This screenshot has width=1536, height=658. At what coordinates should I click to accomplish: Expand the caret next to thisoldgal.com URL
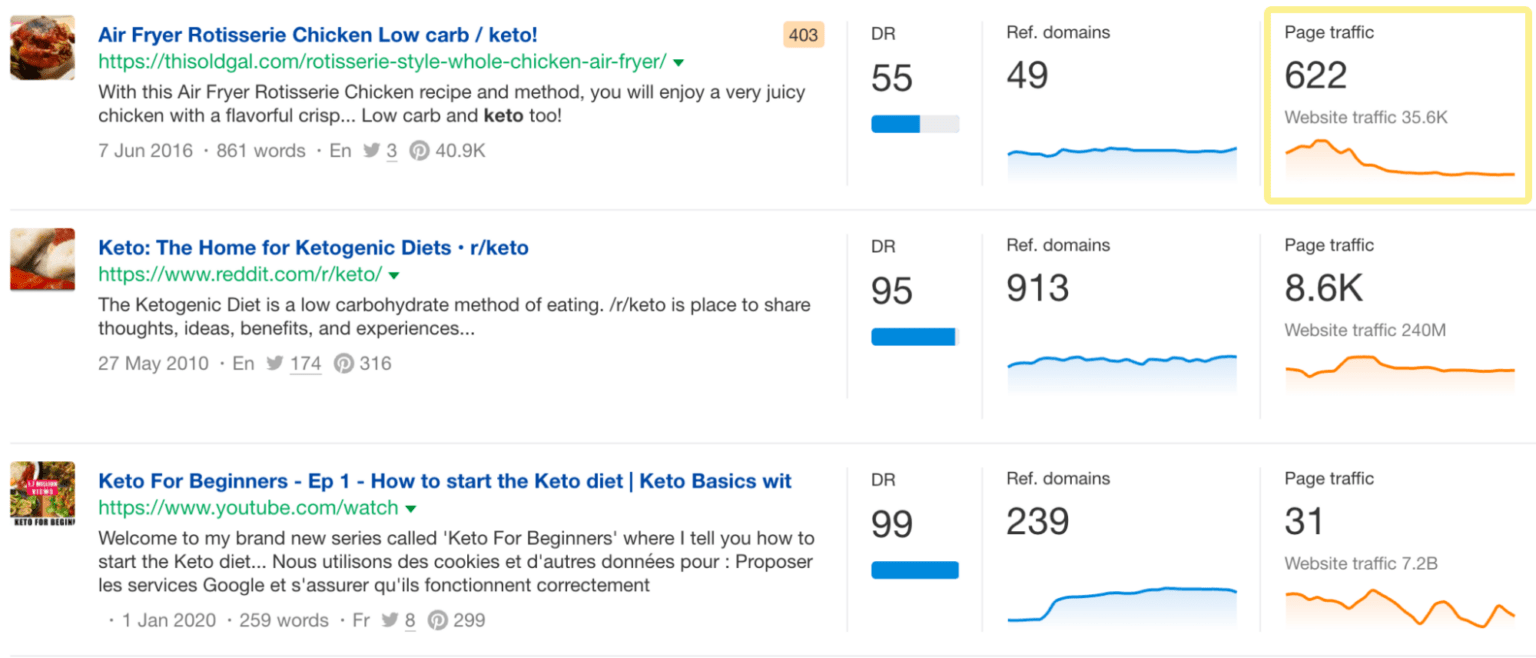677,61
